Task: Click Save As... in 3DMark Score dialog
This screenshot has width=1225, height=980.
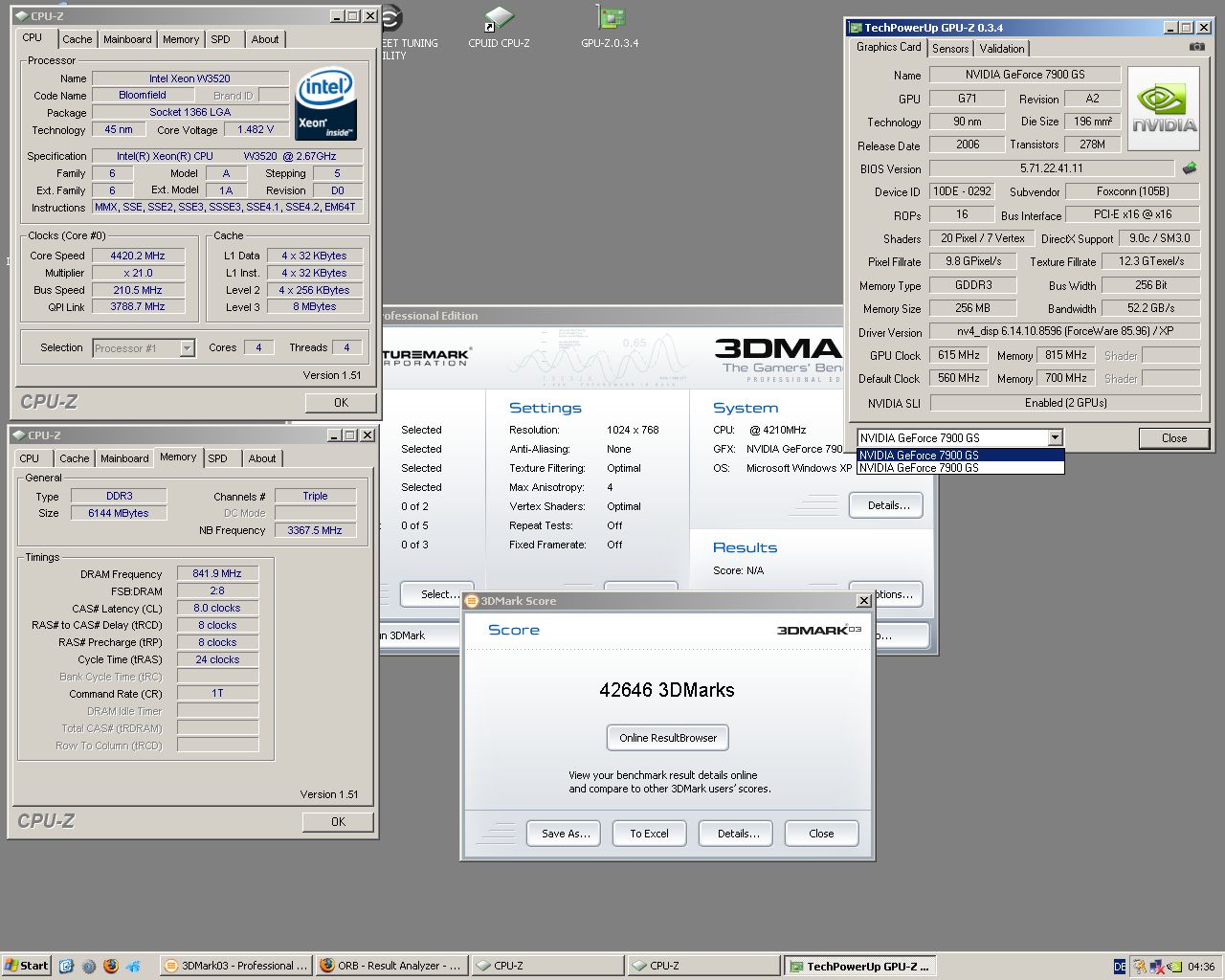Action: coord(565,834)
